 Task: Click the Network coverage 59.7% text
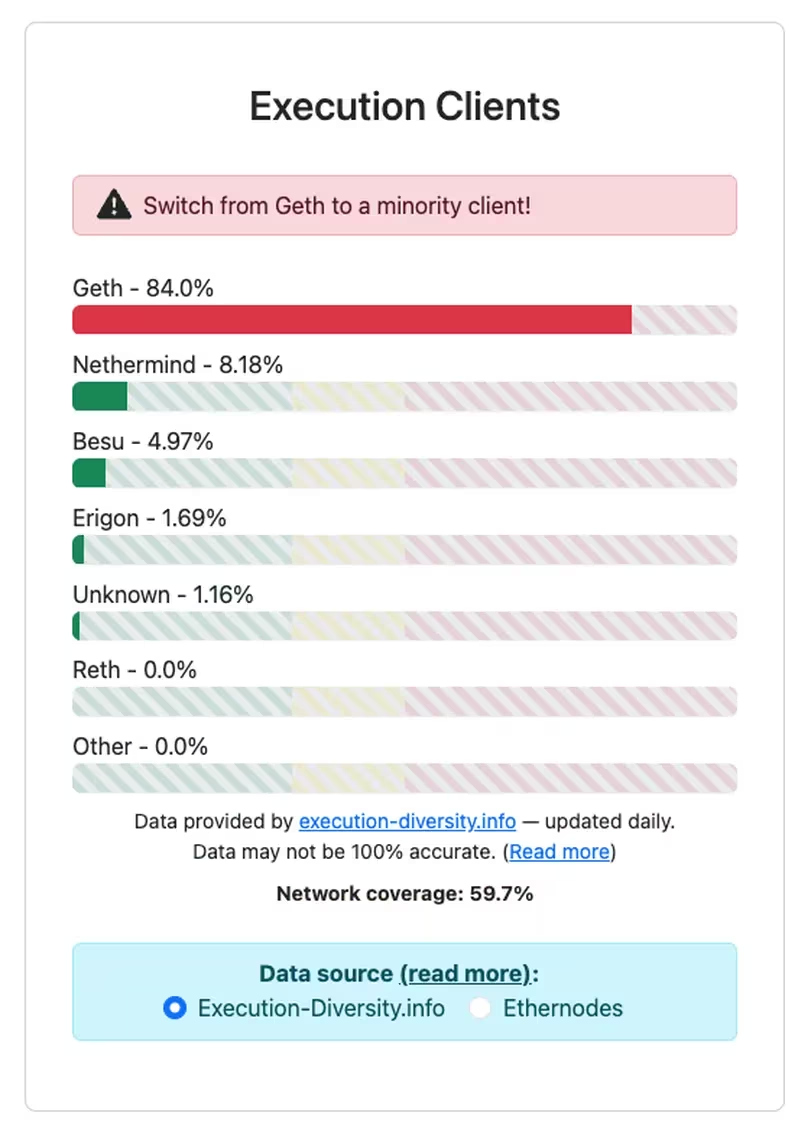click(x=404, y=894)
